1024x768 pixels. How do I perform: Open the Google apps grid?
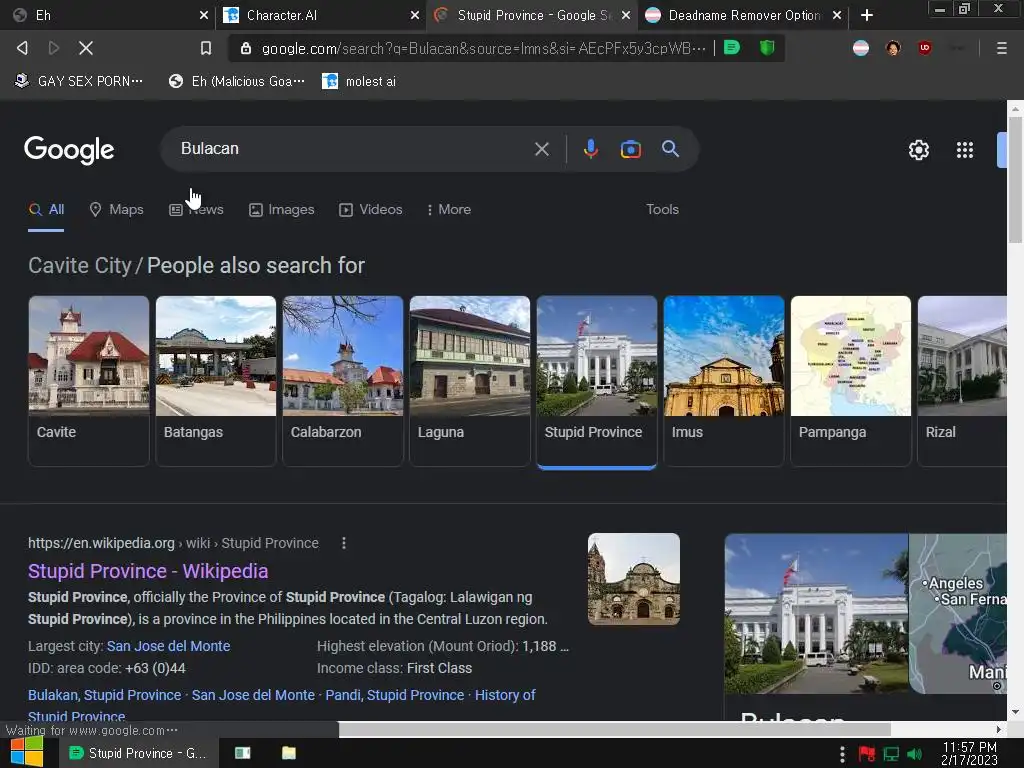click(x=965, y=150)
